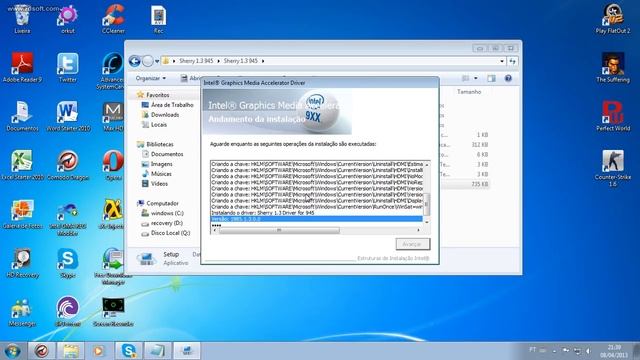Open the file explorer taskbar icon
This screenshot has width=640, height=360.
click(x=71, y=351)
